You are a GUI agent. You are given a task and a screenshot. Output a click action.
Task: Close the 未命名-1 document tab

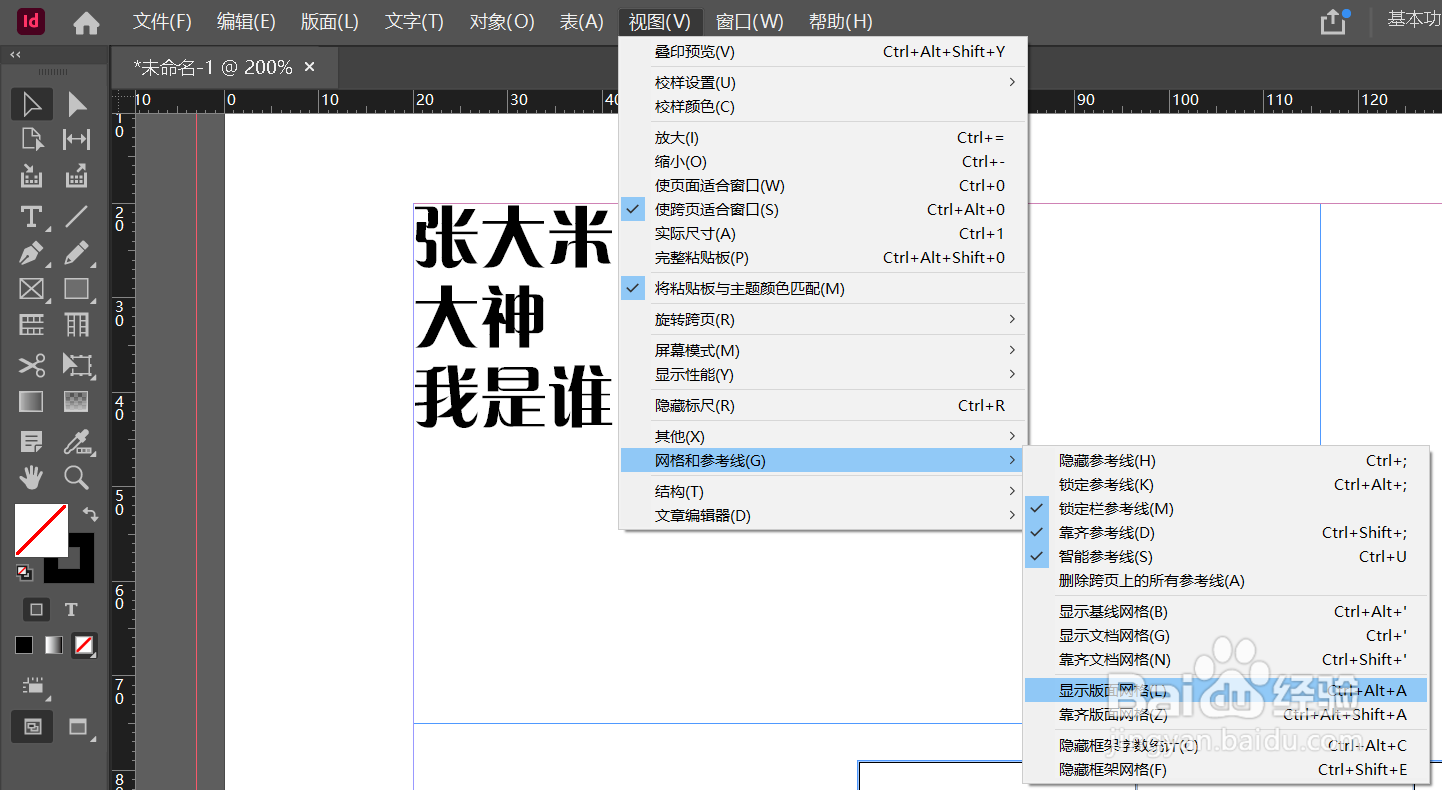coord(309,67)
